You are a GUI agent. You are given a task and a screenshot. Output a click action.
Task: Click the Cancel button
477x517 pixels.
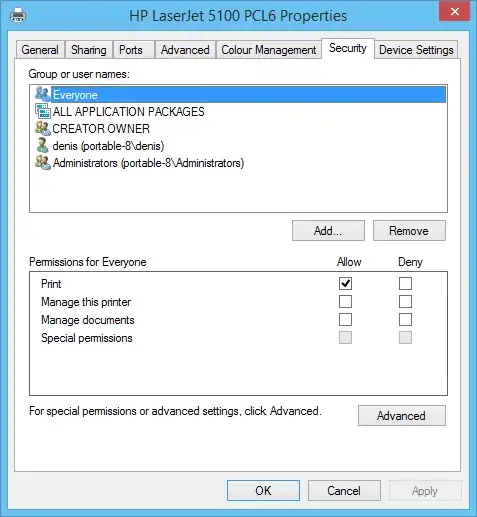344,491
